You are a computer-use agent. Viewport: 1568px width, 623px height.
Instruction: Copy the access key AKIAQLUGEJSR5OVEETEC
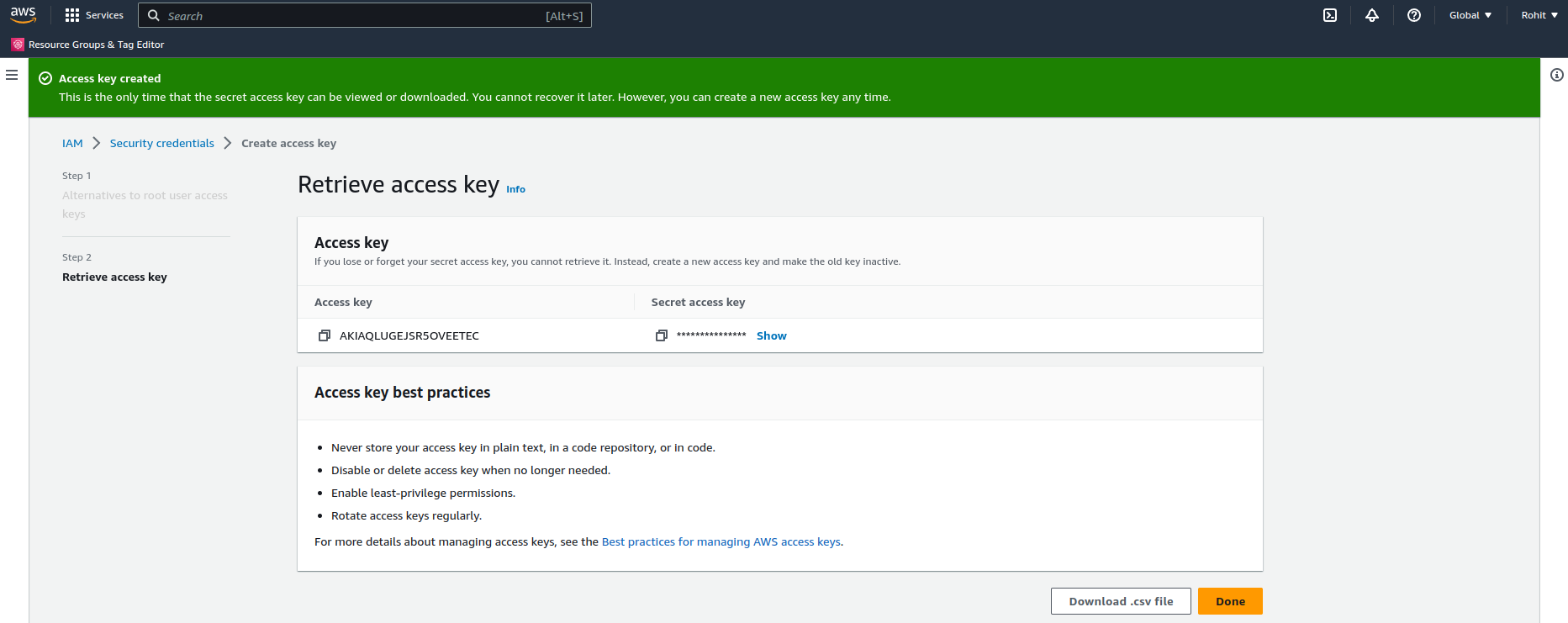coord(325,335)
